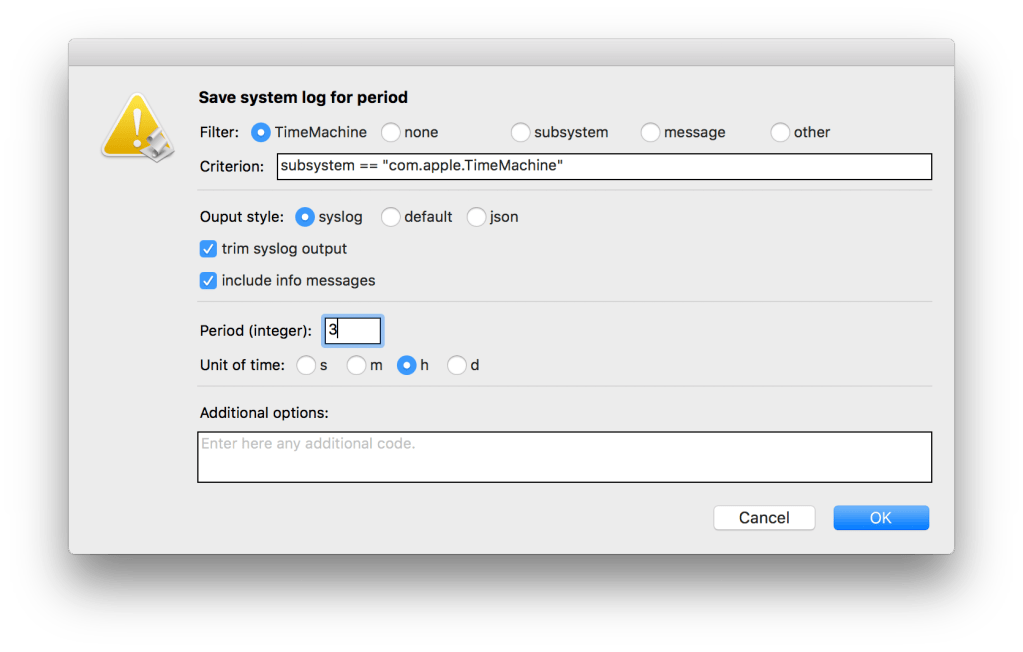Set unit of time to days
Viewport: 1023px width, 652px height.
click(457, 366)
